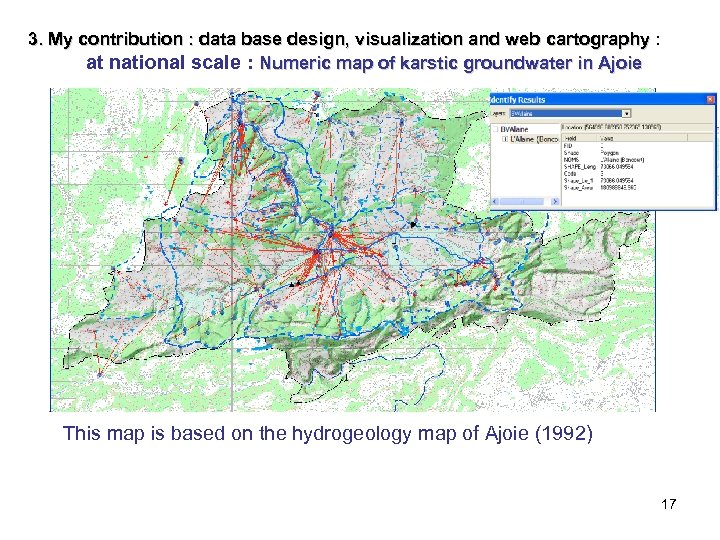The height and width of the screenshot is (540, 720).
Task: Click the horizontal scrollbar thumb in tree panel
Action: coord(522,202)
